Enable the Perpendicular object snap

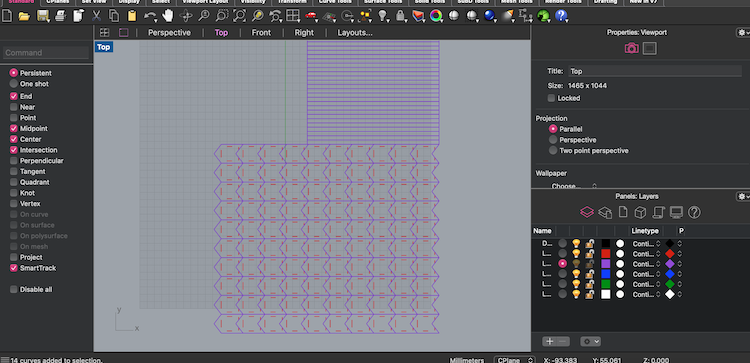click(13, 161)
